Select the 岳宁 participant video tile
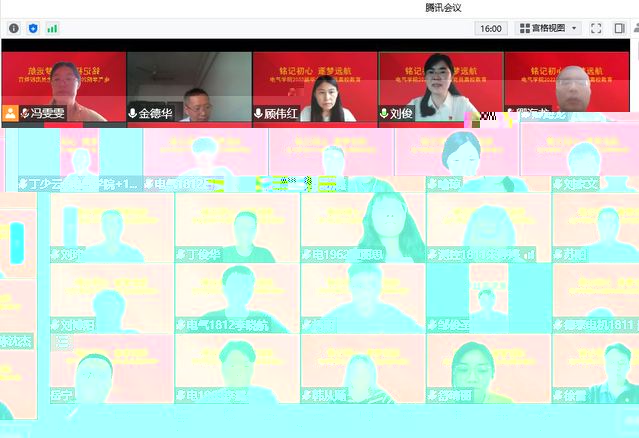 (x=112, y=369)
